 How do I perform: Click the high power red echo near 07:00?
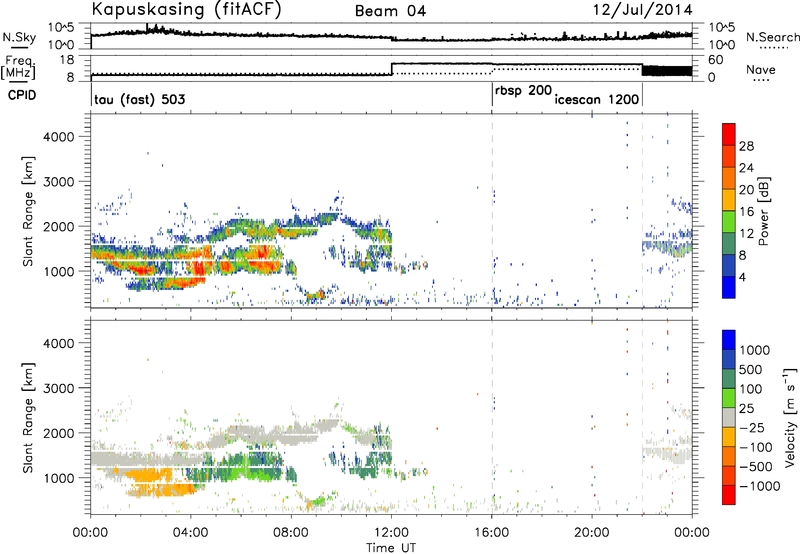pyautogui.click(x=261, y=254)
